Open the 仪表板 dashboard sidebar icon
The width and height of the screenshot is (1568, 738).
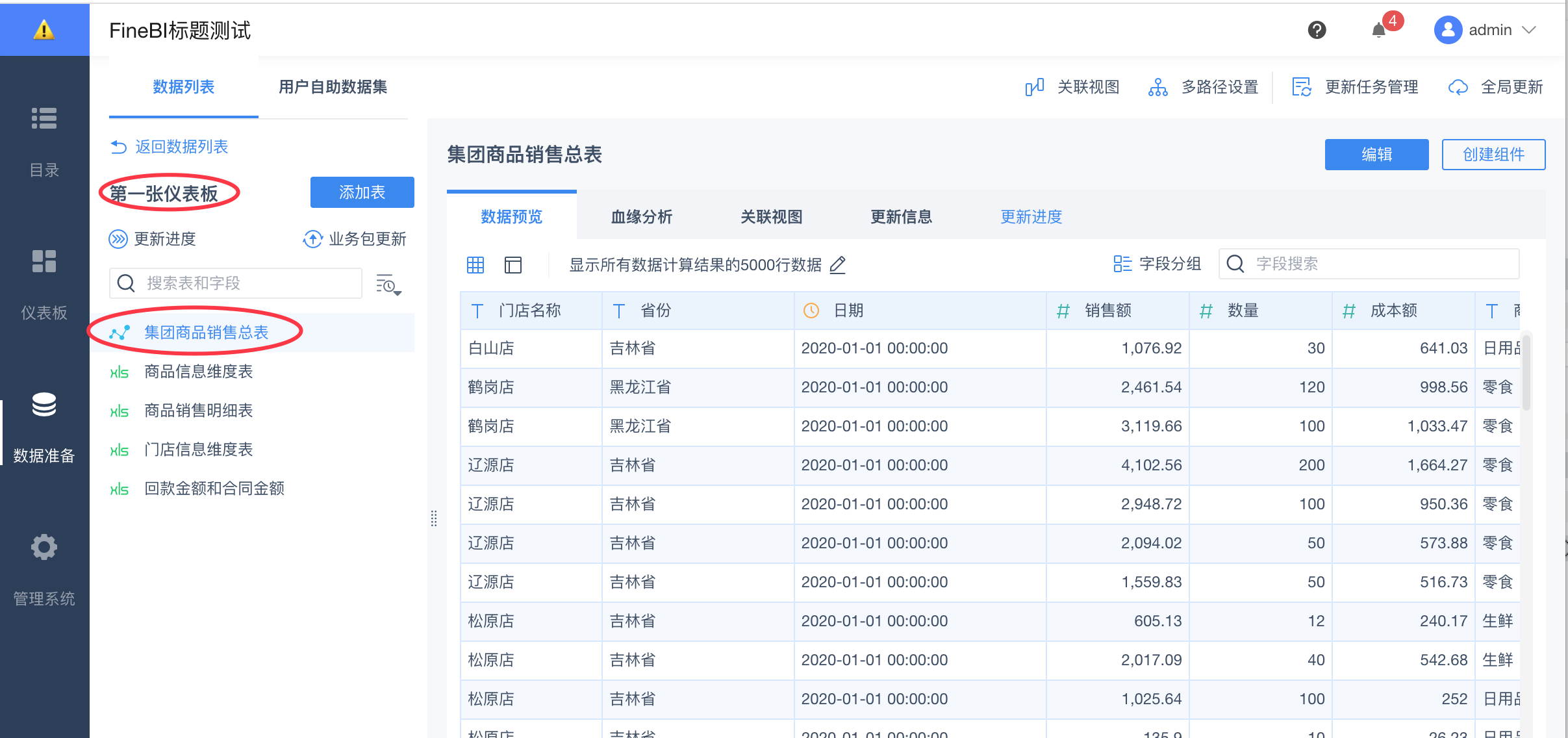point(44,261)
